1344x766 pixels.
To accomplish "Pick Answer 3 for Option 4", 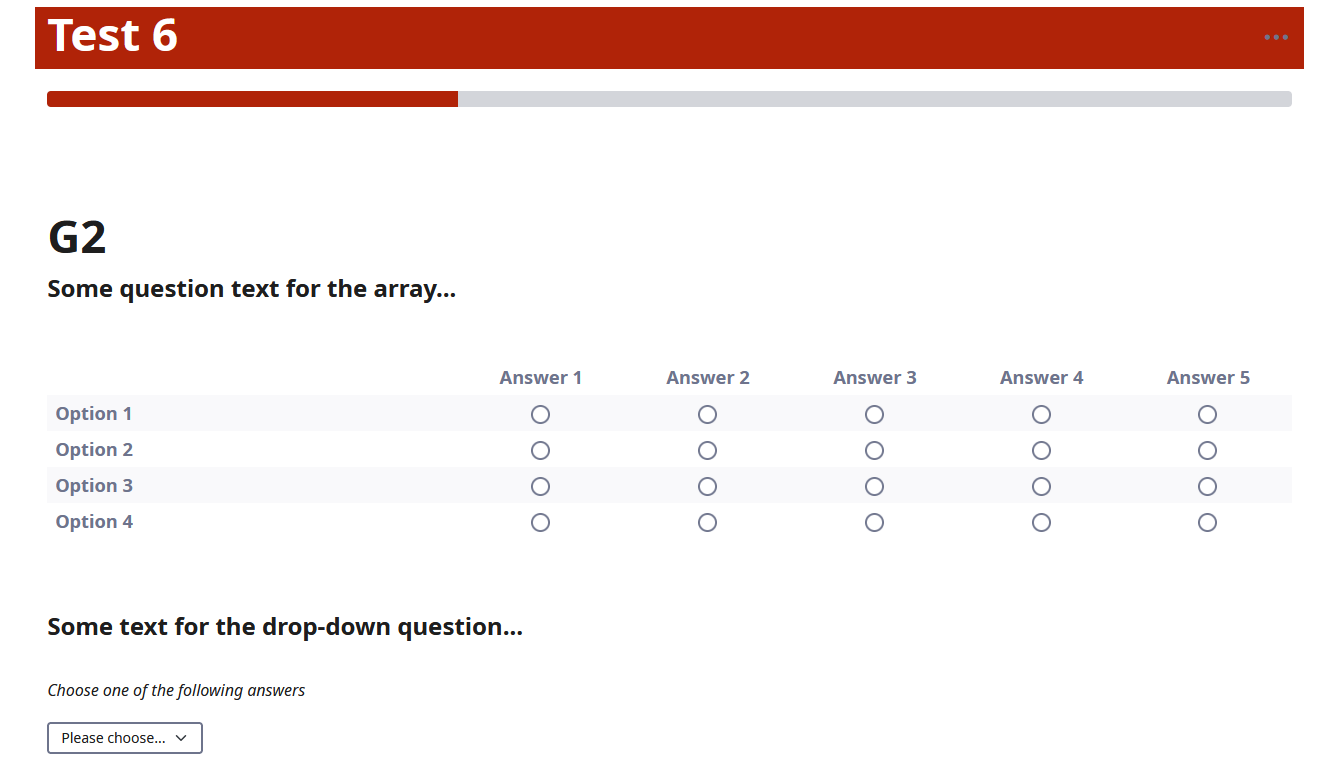I will [x=874, y=522].
